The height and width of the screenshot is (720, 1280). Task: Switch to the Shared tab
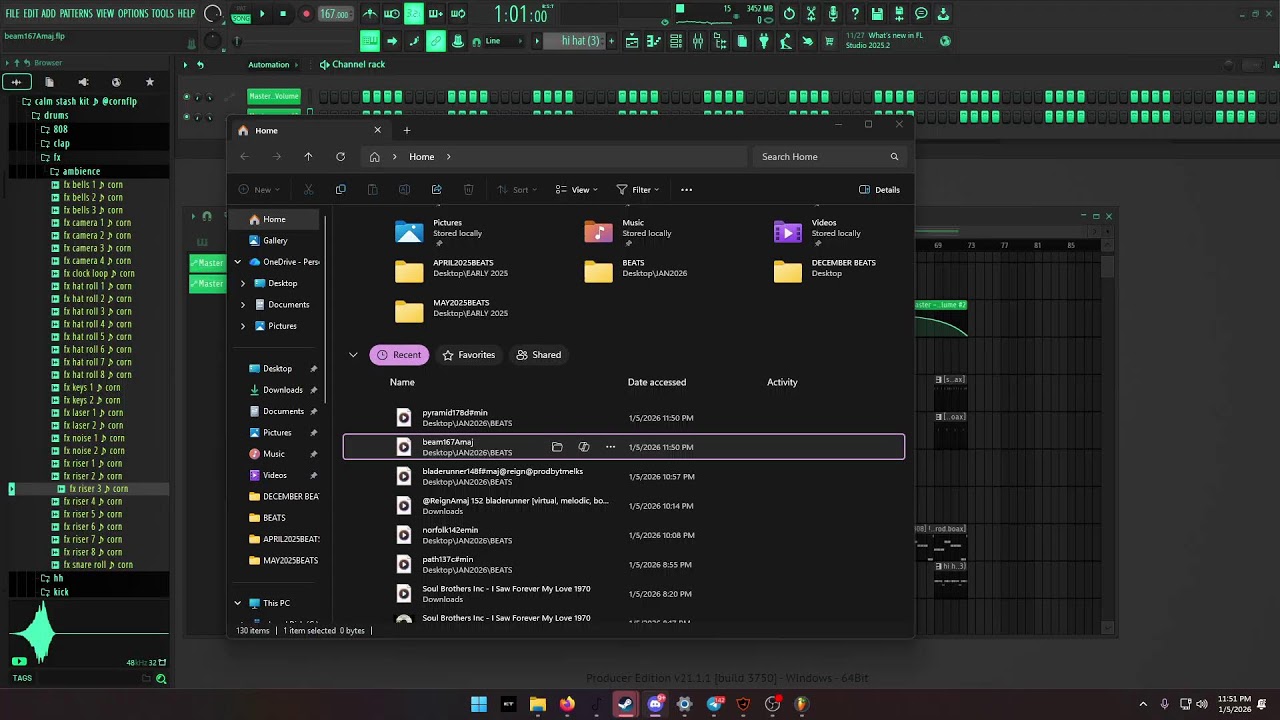538,355
